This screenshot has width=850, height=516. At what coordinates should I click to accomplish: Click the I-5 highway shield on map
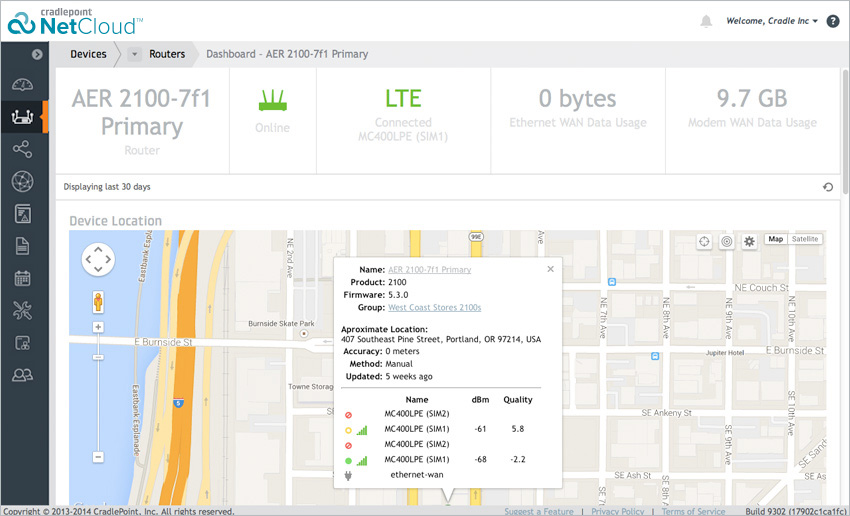(x=178, y=403)
